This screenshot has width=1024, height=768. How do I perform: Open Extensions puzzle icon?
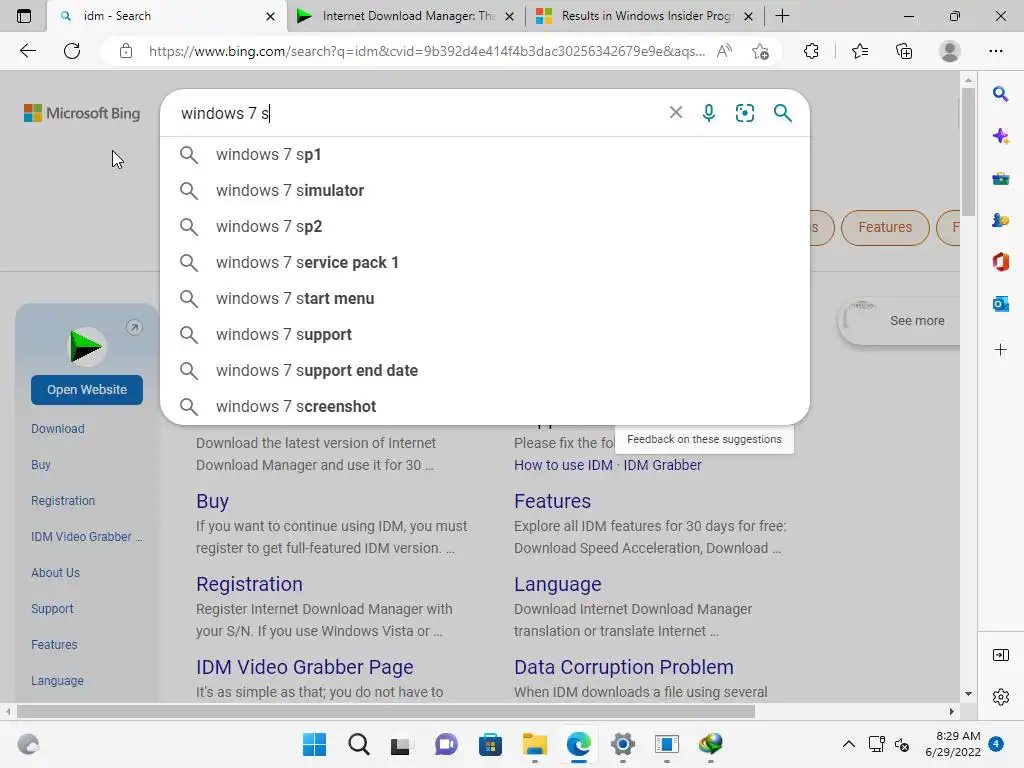(x=811, y=51)
